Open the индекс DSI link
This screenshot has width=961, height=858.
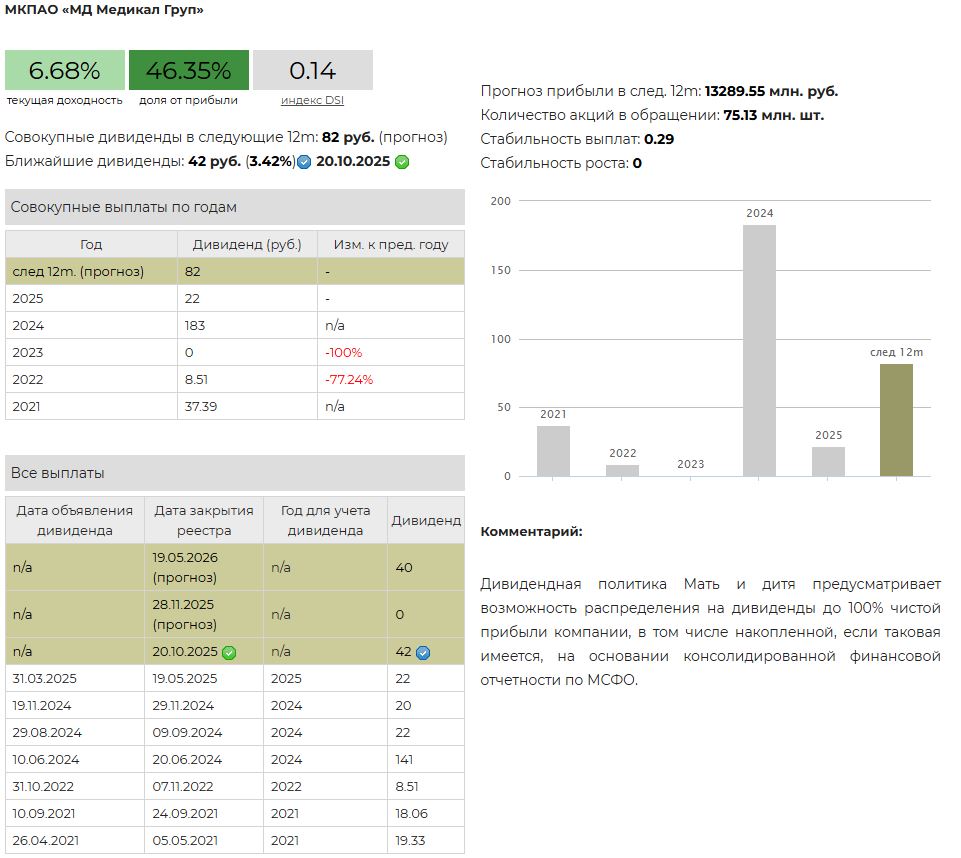tap(312, 100)
